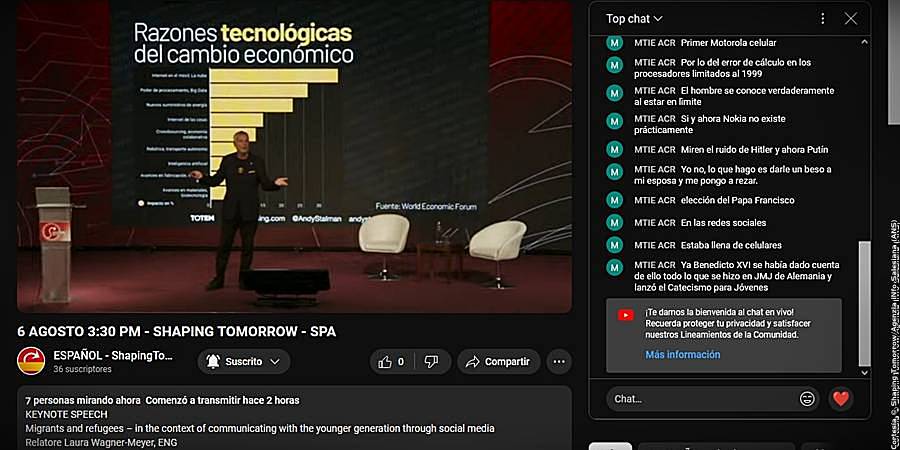Dislike the video with thumbs down
Image resolution: width=900 pixels, height=450 pixels.
(432, 362)
